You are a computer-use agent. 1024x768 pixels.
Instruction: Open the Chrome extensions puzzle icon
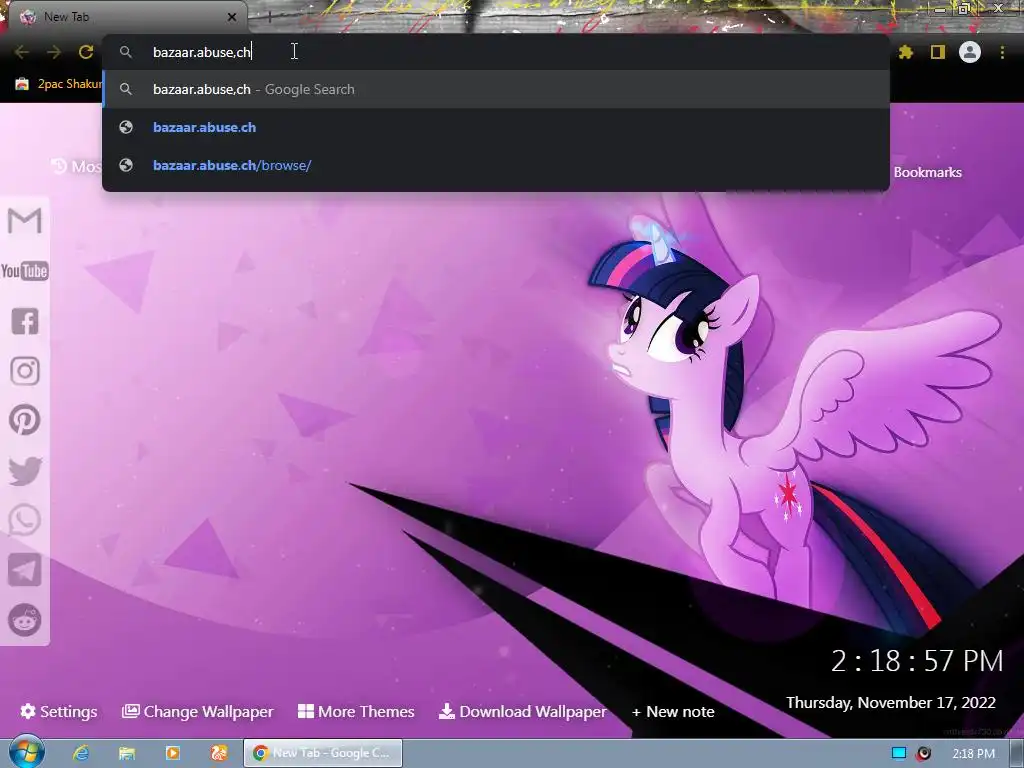(906, 52)
